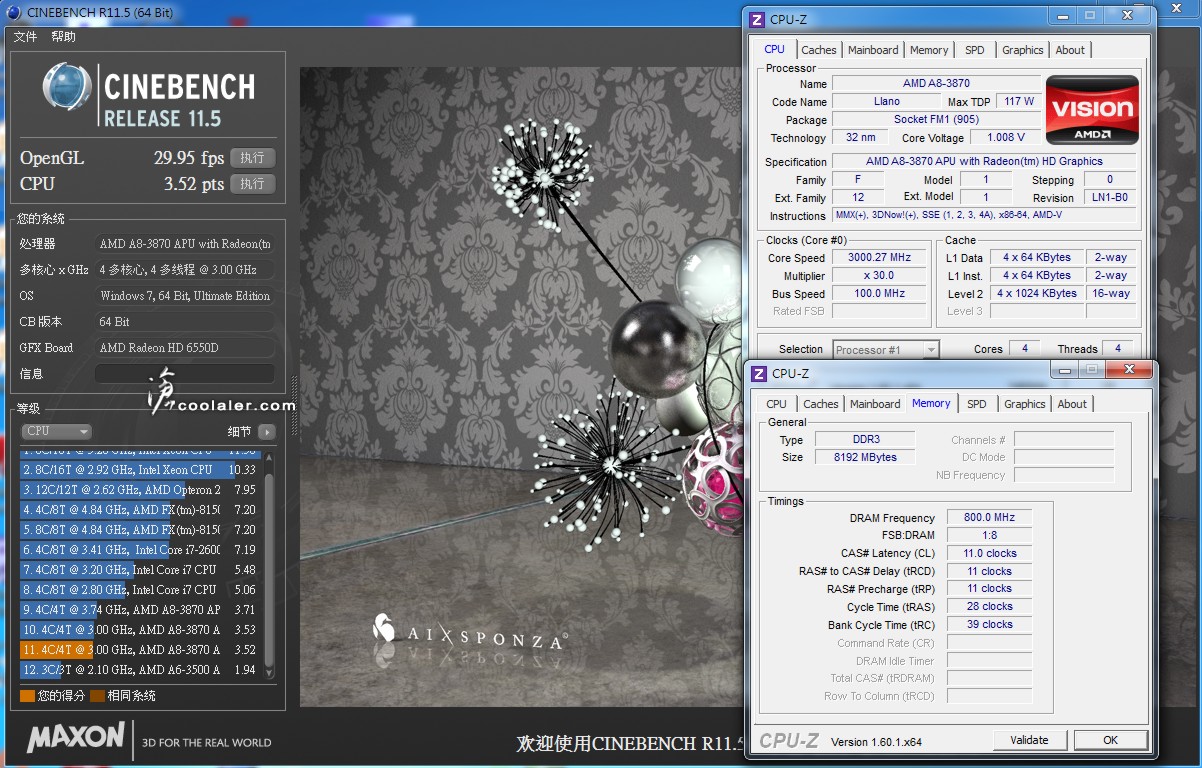The width and height of the screenshot is (1202, 768).
Task: Click the upper CPU-Z window title icon
Action: 758,19
